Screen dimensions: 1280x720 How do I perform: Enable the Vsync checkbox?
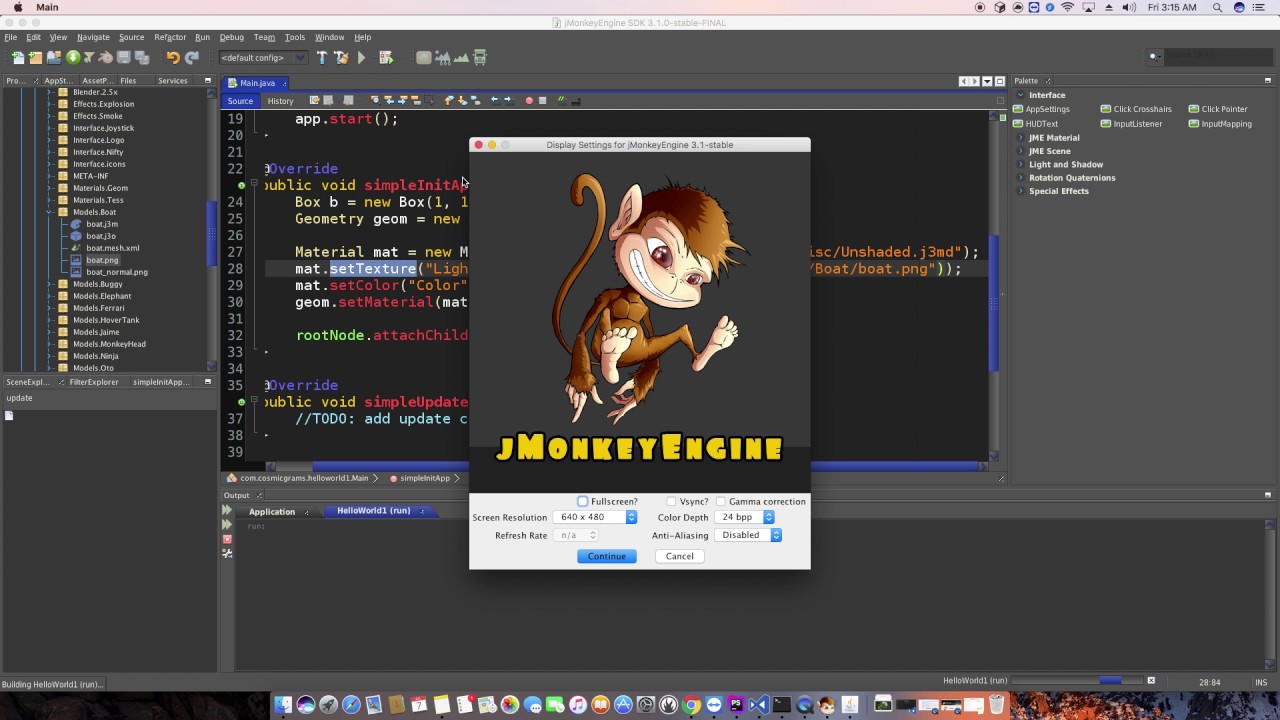(671, 501)
